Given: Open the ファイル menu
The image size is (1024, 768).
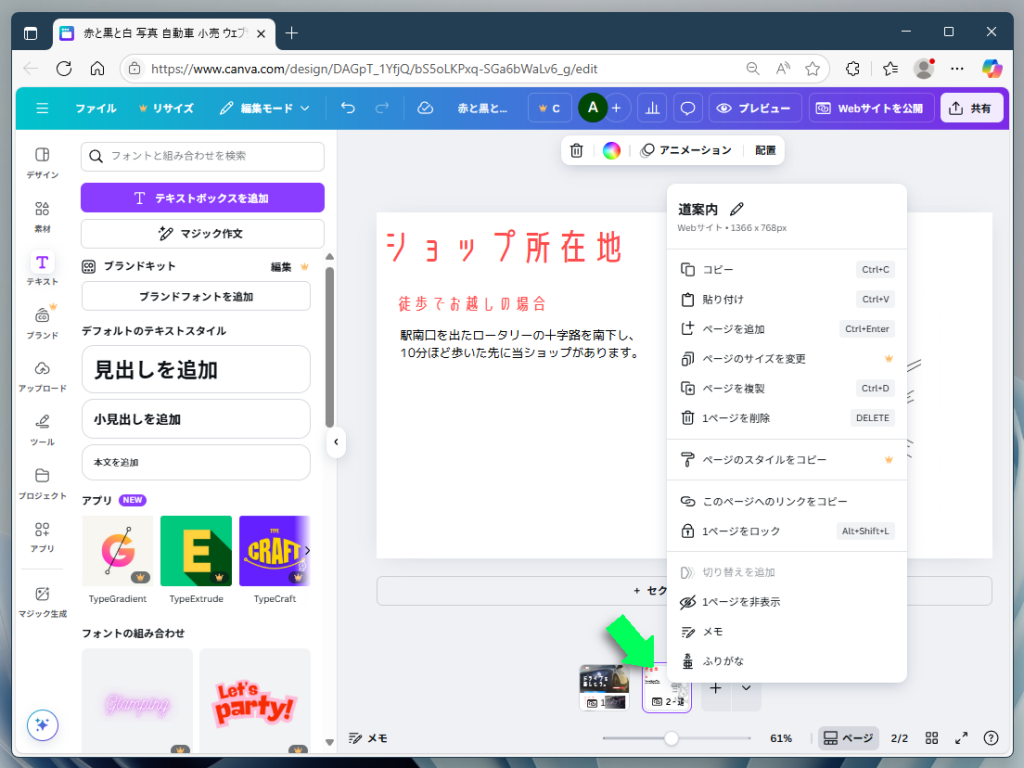Looking at the screenshot, I should (x=96, y=108).
